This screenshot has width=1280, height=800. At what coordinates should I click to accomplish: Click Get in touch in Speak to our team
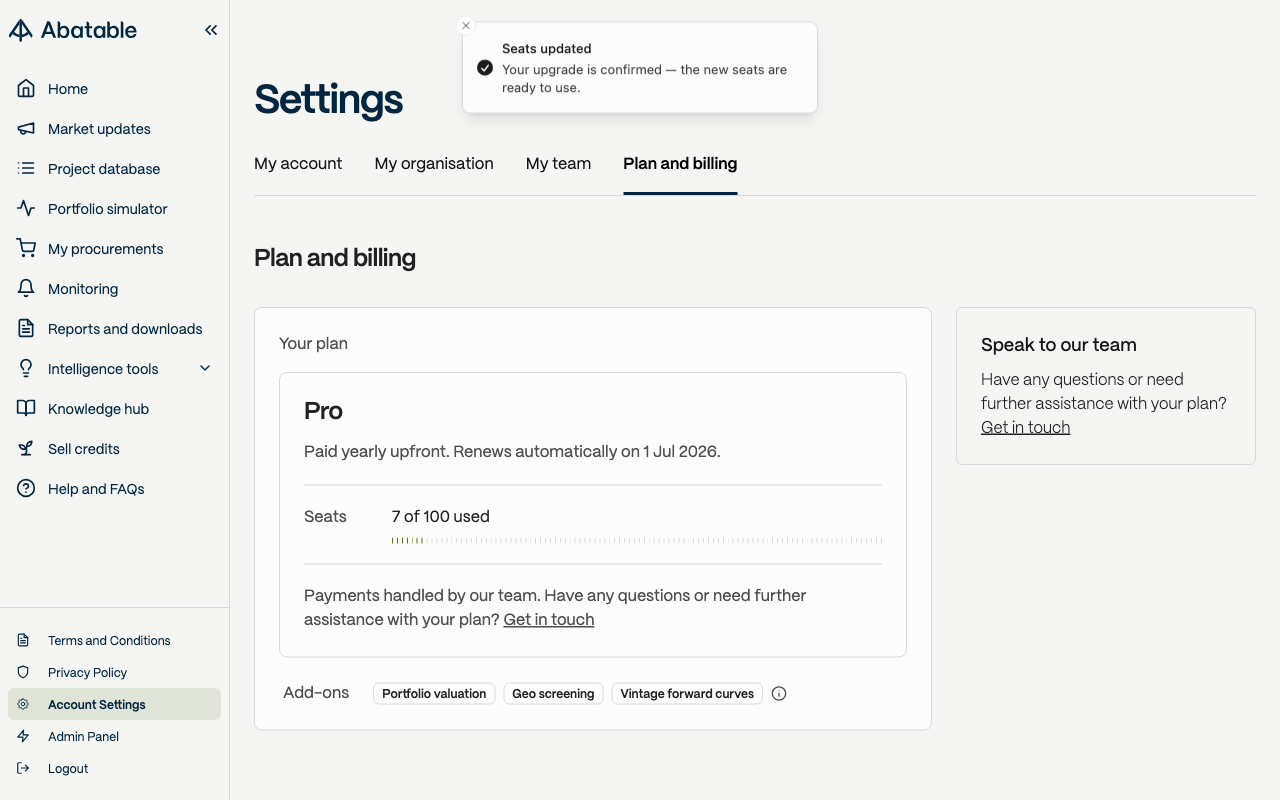point(1025,427)
